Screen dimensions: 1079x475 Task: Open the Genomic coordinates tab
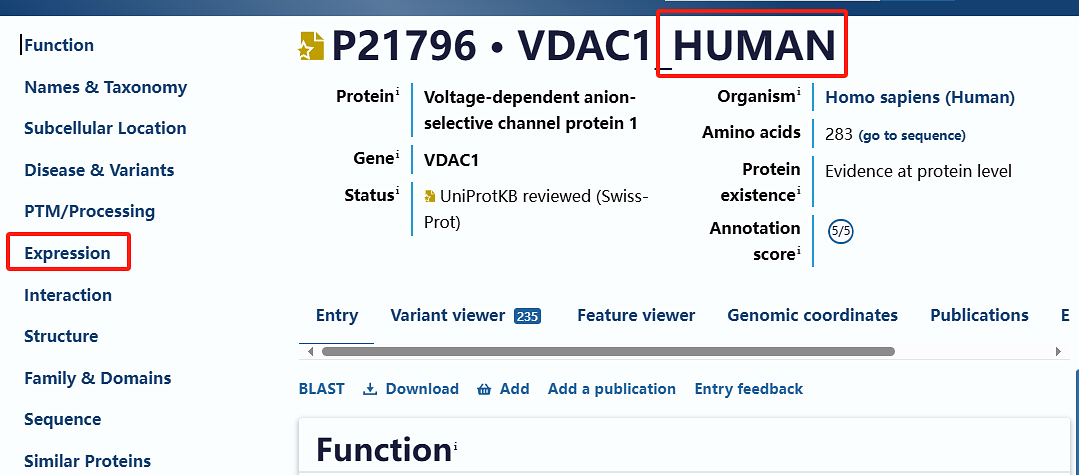(x=813, y=315)
